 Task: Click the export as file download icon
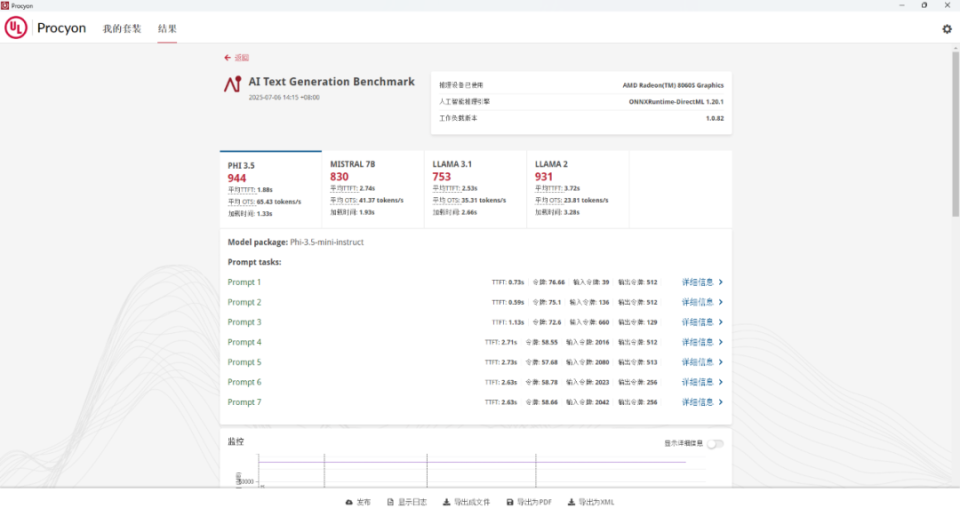coord(446,502)
